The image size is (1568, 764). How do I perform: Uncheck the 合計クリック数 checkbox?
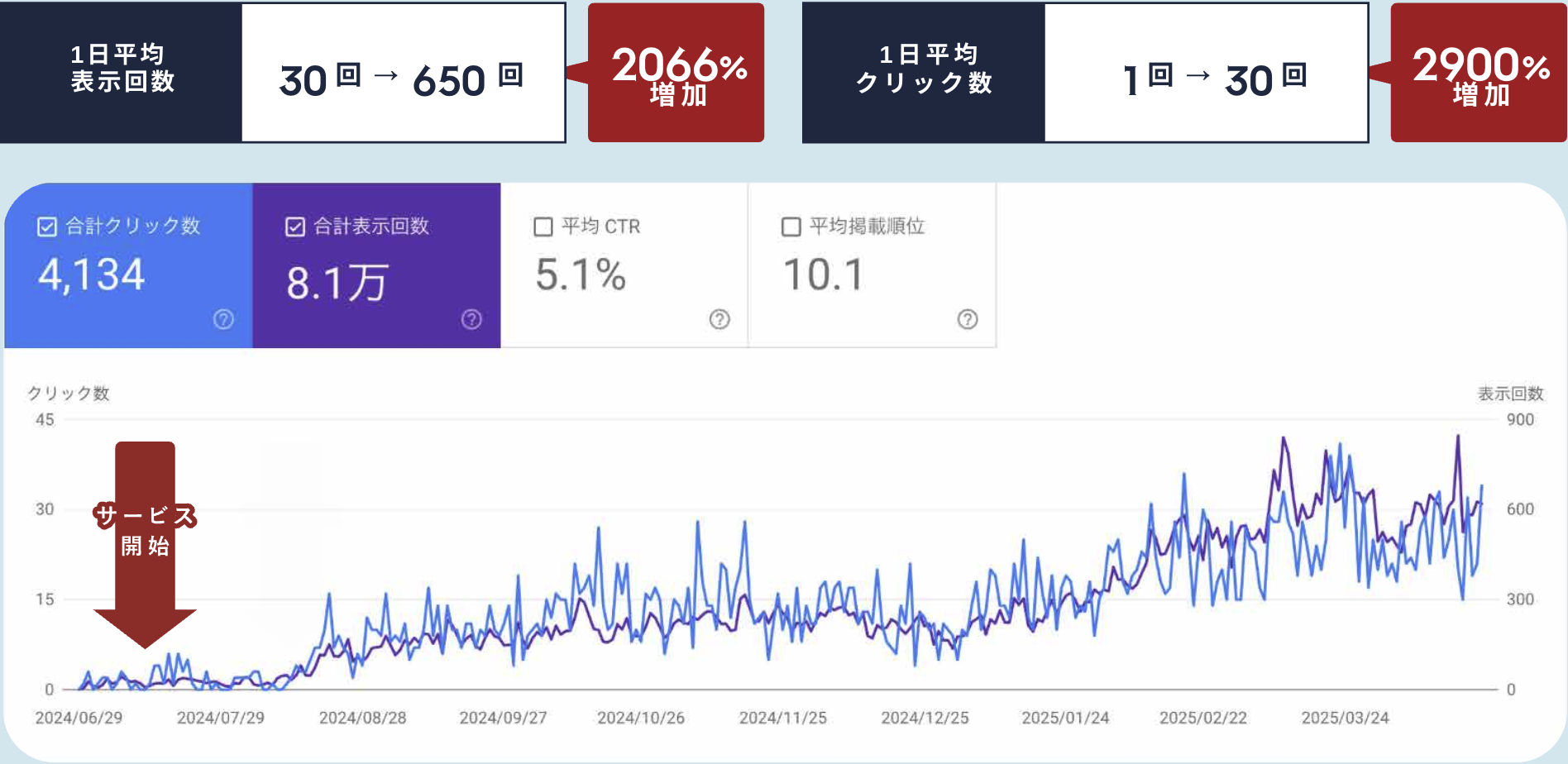[x=47, y=227]
